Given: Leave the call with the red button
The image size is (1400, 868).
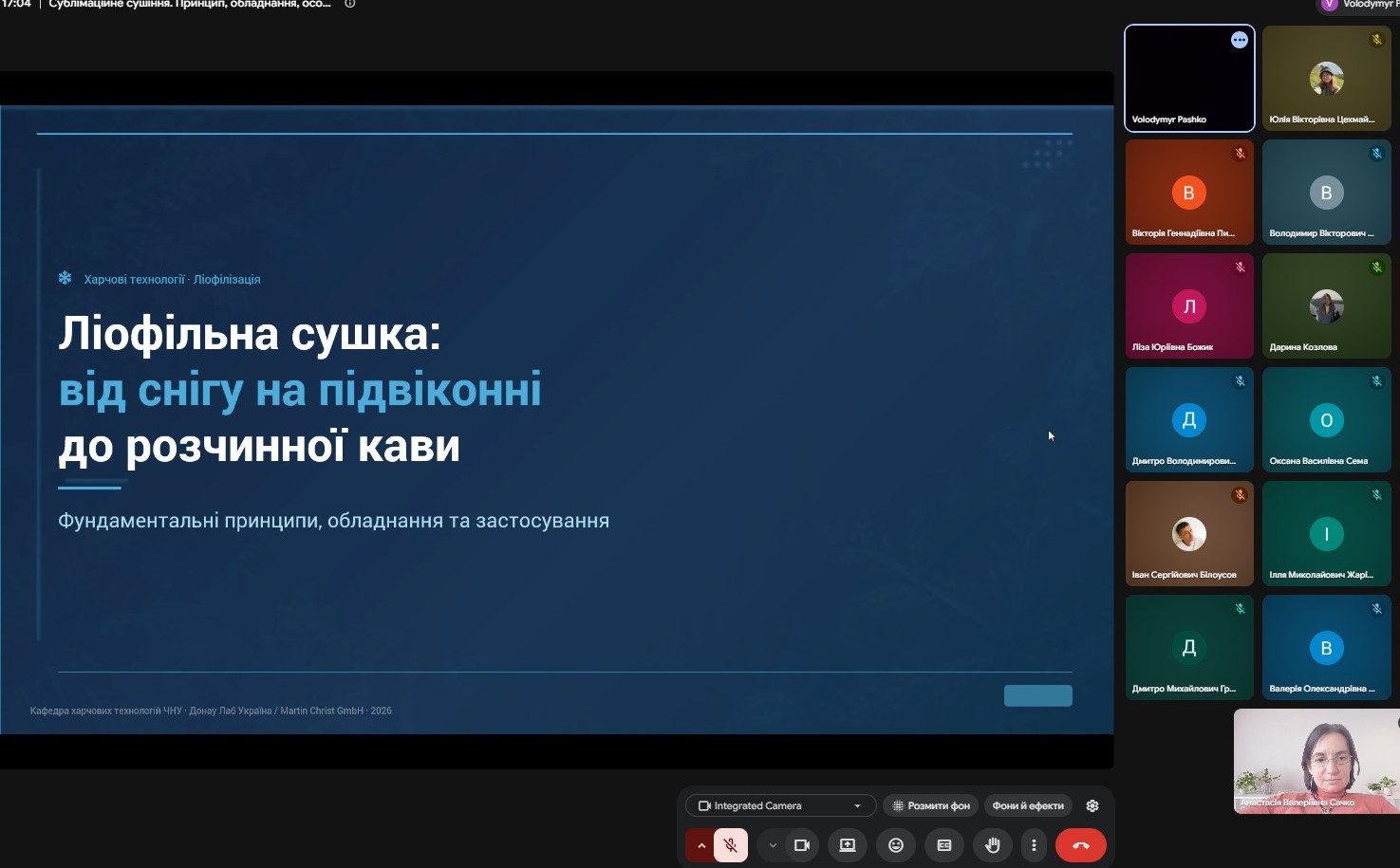Looking at the screenshot, I should click(1081, 845).
